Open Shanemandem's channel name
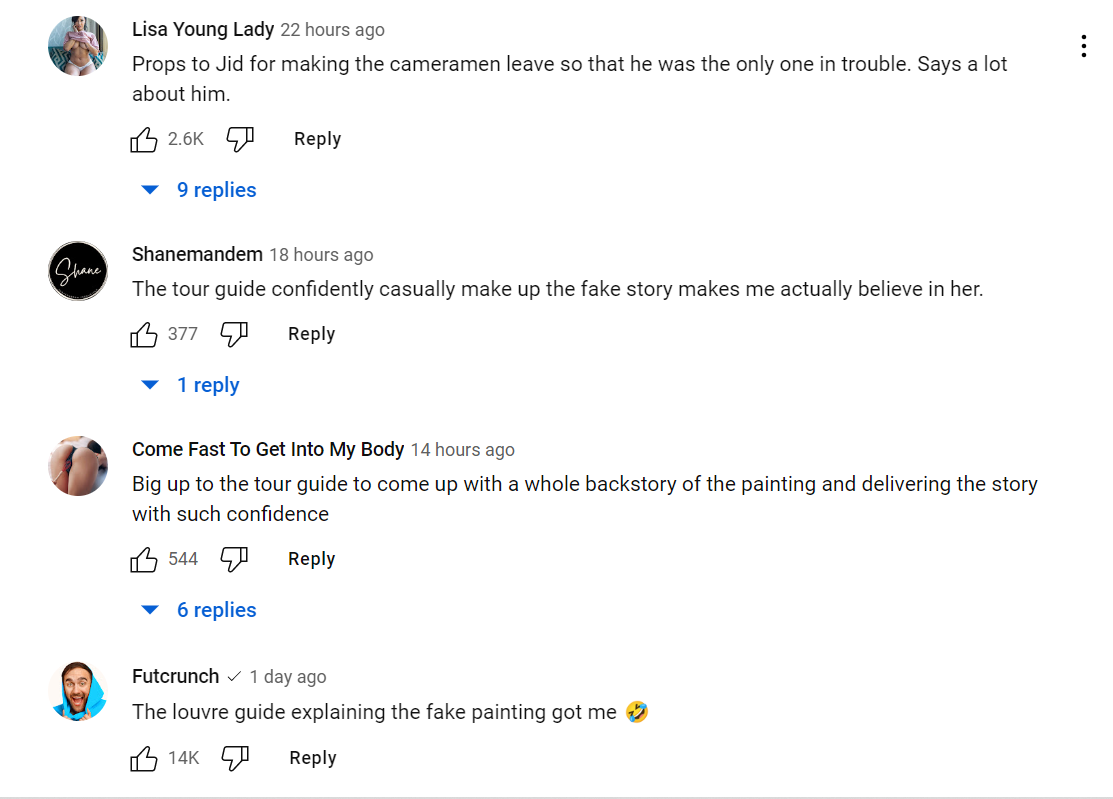Screen dimensions: 1113x799 (x=197, y=254)
